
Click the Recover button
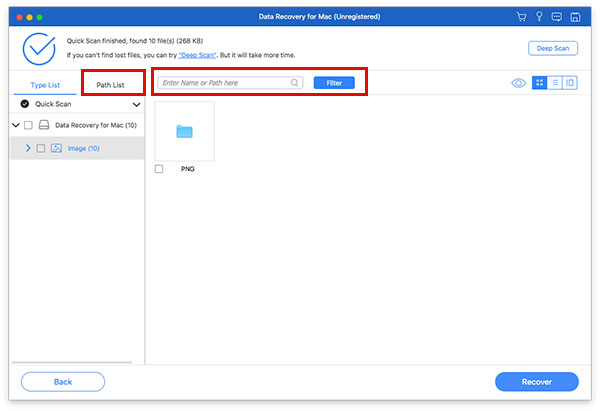(537, 382)
